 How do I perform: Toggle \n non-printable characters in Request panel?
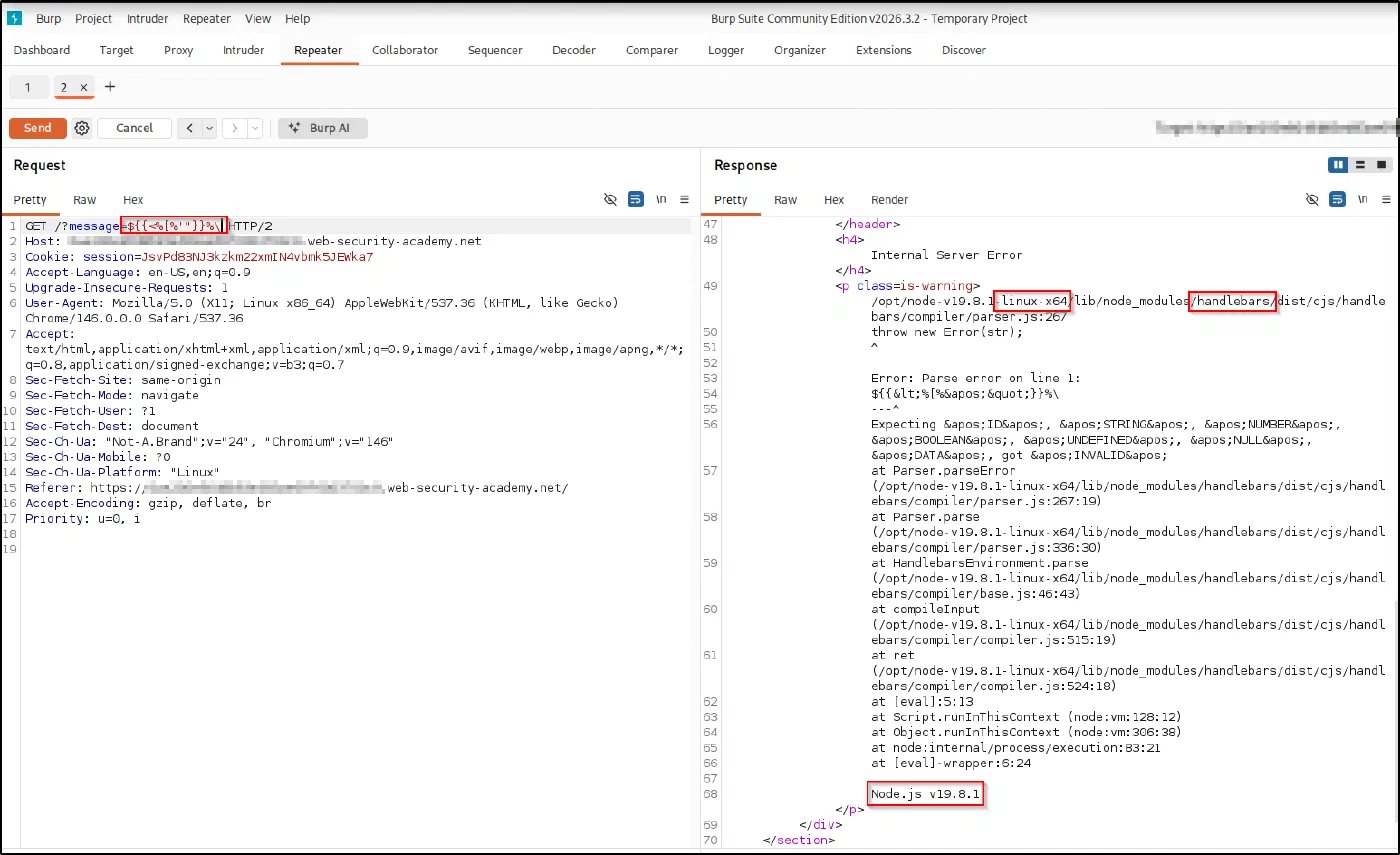661,200
